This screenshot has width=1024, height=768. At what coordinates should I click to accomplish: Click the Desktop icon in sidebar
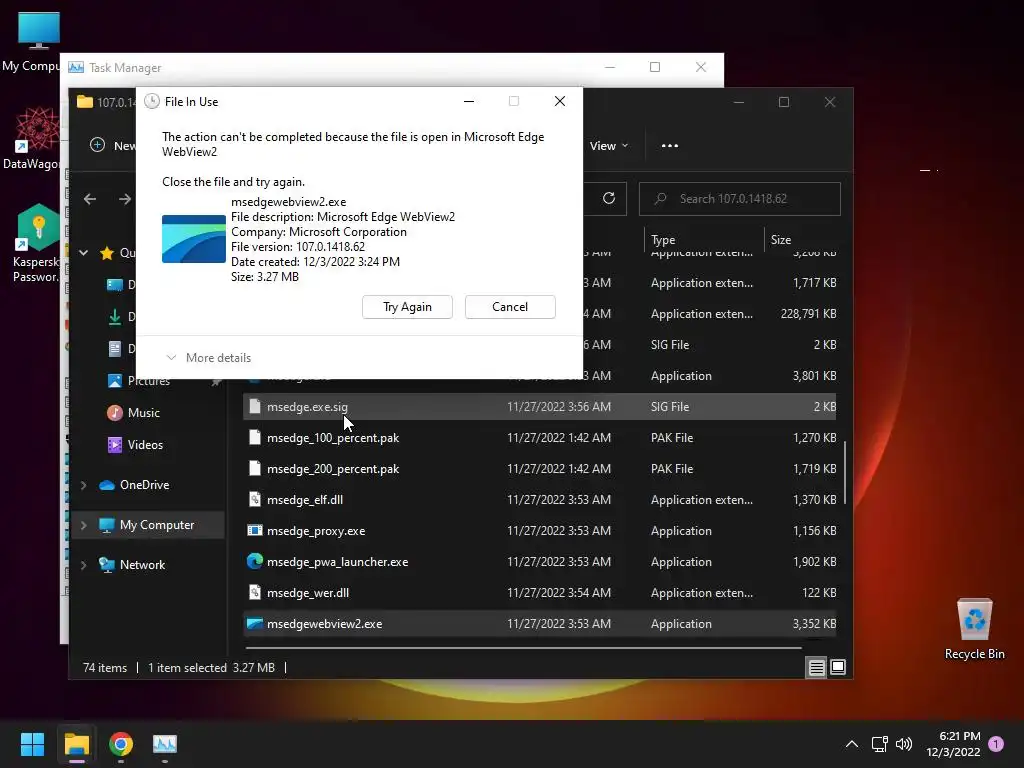coord(115,285)
